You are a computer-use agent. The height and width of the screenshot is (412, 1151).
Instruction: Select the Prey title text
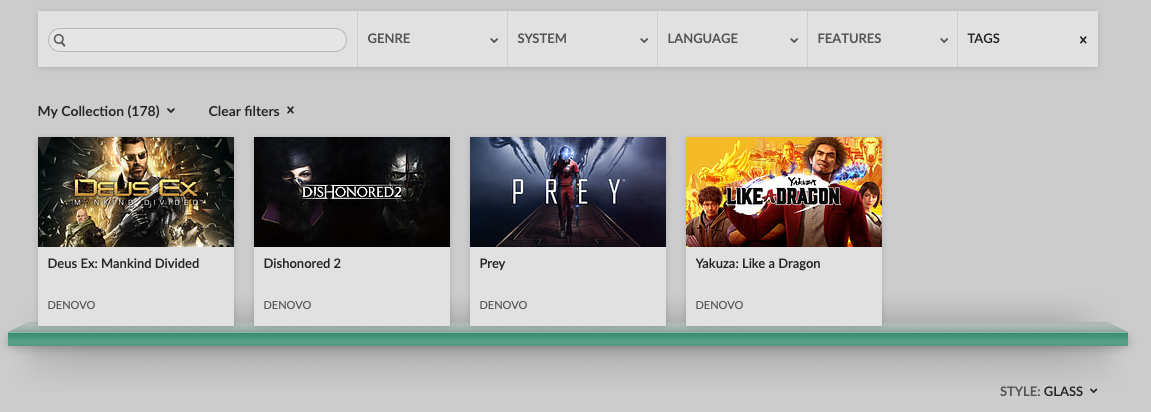click(493, 263)
